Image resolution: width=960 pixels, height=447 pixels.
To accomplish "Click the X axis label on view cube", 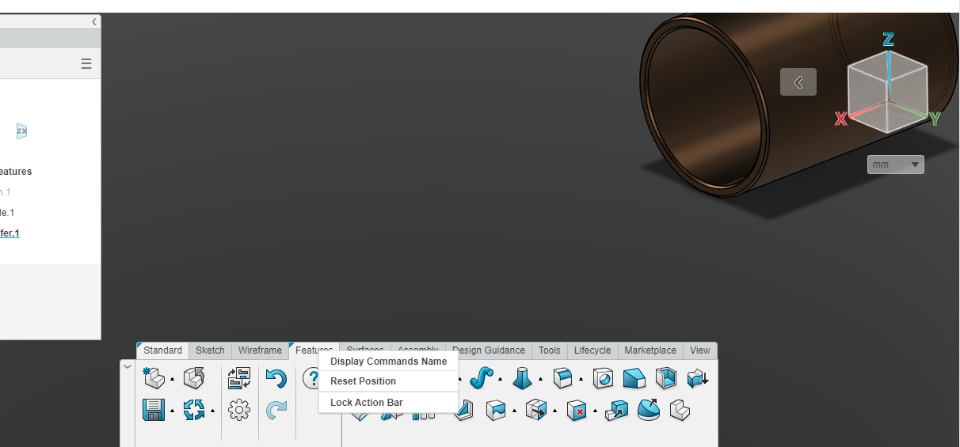I will tap(841, 119).
